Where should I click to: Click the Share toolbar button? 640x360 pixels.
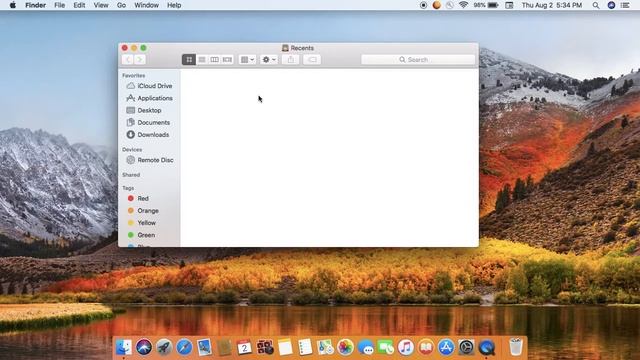click(x=291, y=60)
